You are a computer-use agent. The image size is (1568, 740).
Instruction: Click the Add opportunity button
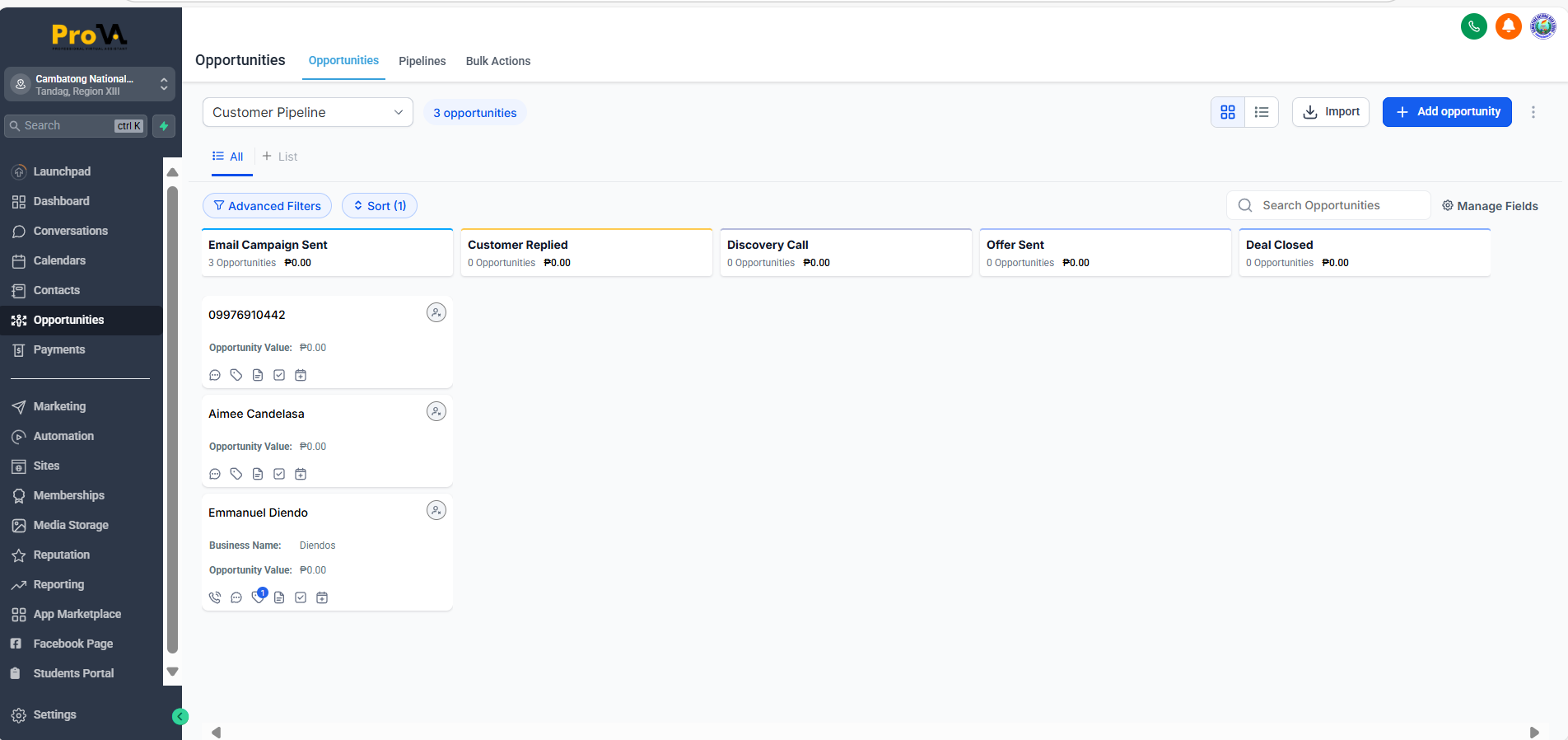[1446, 112]
